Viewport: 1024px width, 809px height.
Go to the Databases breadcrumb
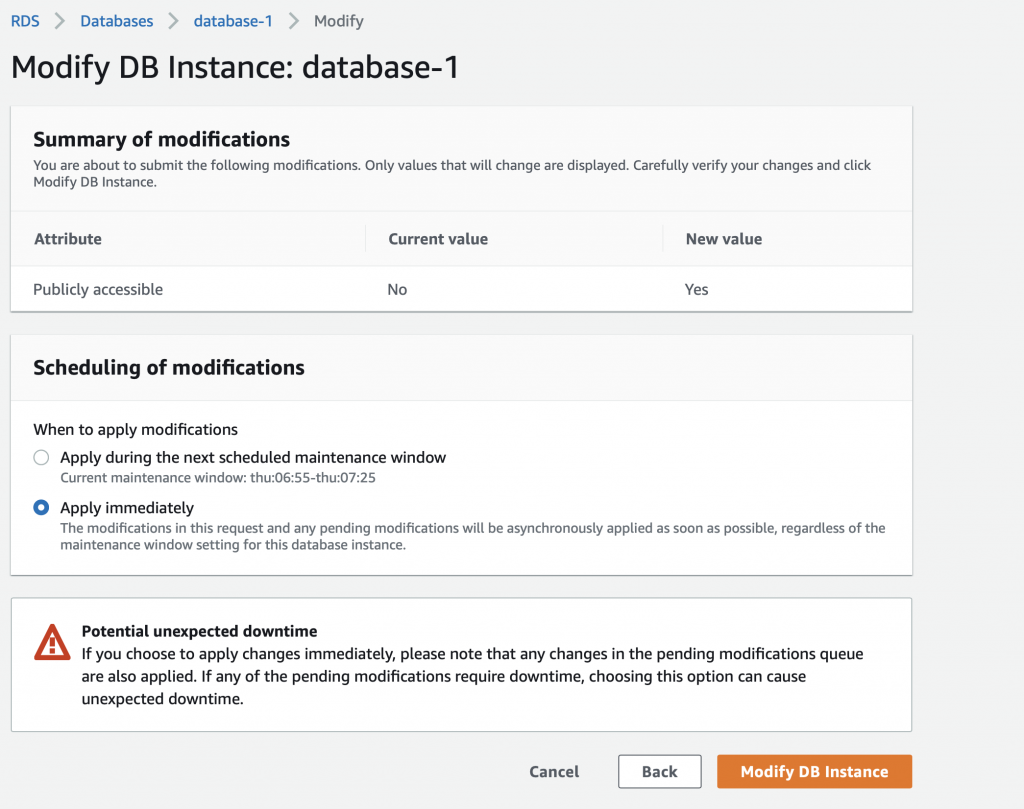click(116, 21)
